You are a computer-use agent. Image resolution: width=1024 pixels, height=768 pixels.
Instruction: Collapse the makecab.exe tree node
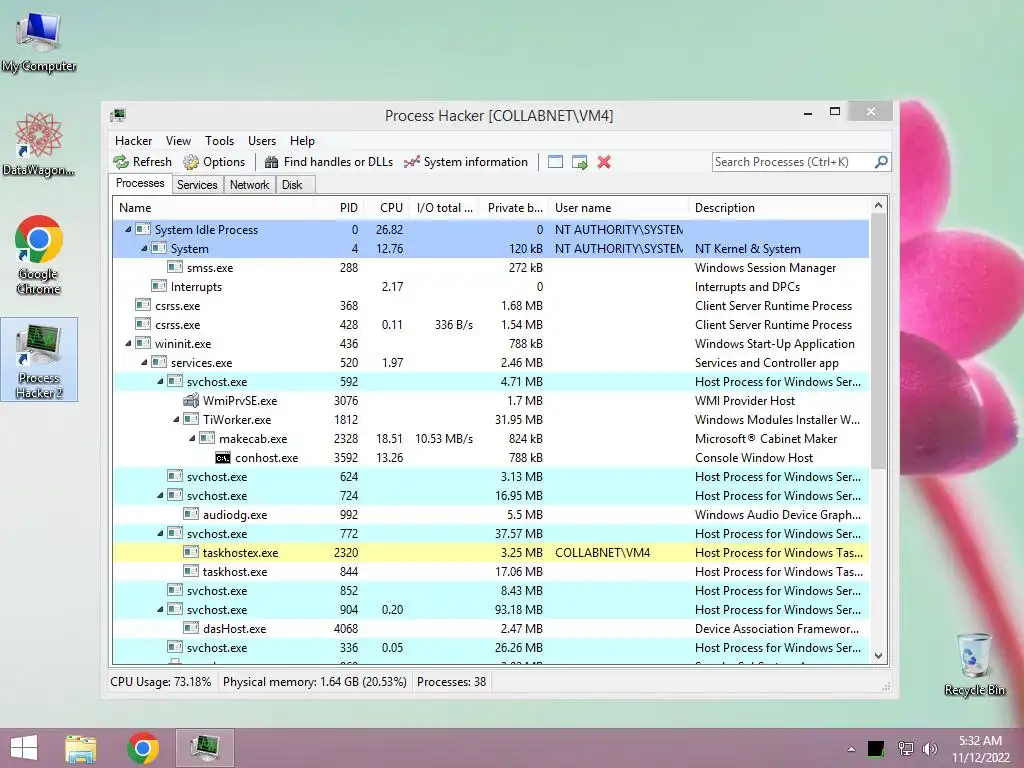(192, 438)
